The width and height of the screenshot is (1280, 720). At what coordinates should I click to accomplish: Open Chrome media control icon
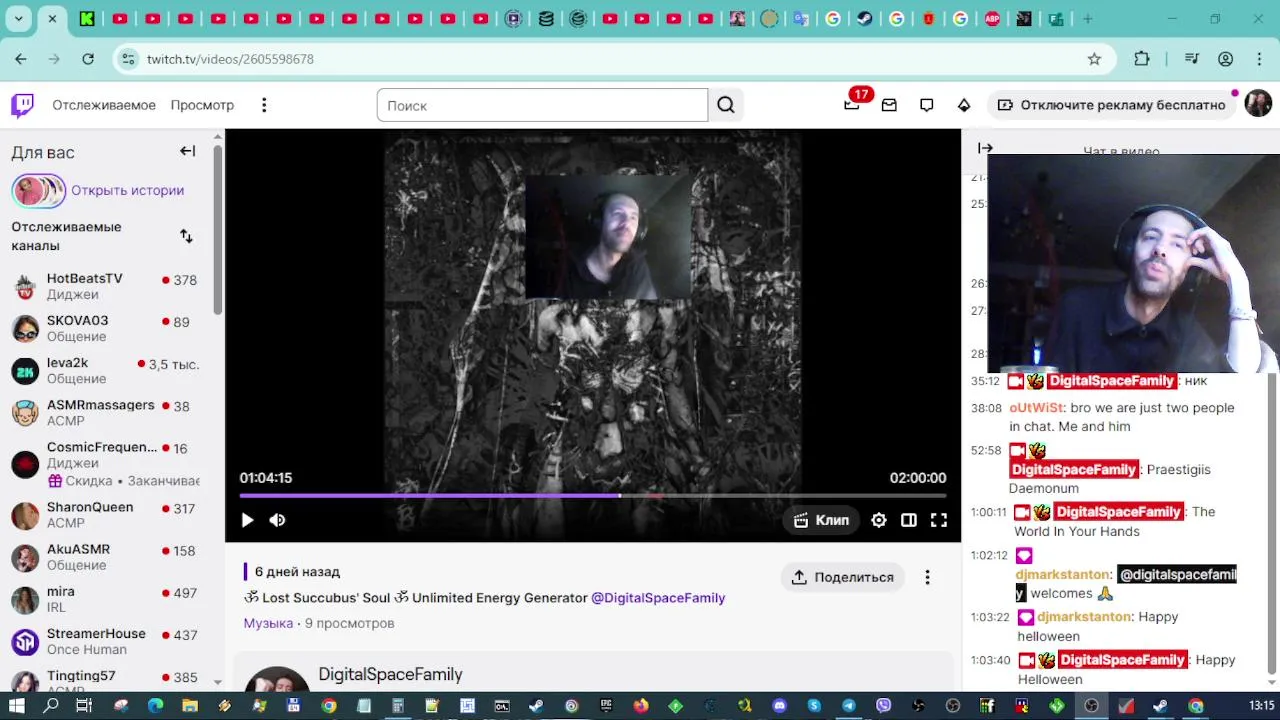(x=1191, y=59)
